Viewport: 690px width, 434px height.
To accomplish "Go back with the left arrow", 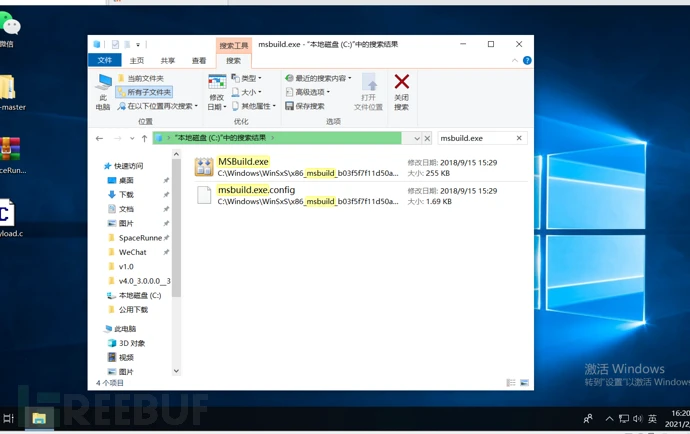I will coord(99,138).
